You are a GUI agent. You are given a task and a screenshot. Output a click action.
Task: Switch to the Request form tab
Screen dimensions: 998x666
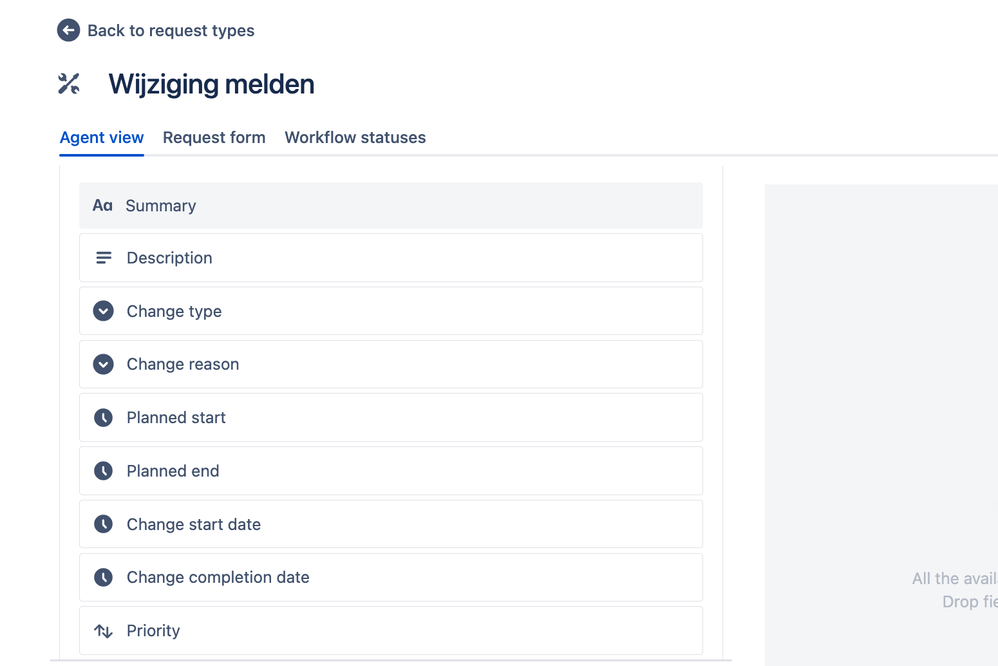tap(214, 137)
